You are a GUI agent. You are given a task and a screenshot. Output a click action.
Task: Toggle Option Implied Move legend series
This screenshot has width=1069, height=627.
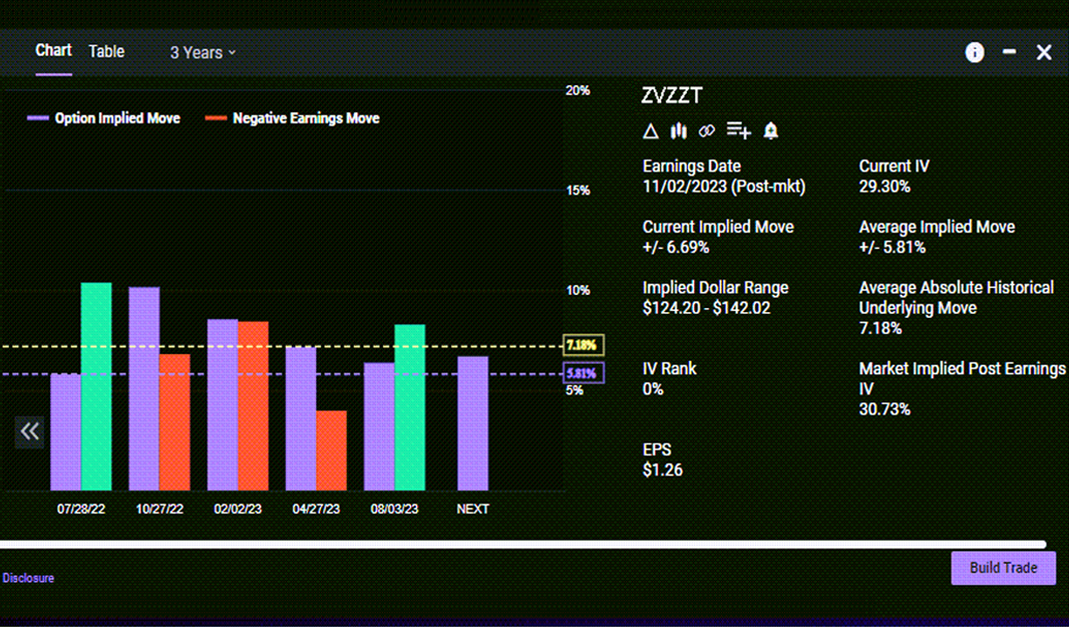coord(104,118)
